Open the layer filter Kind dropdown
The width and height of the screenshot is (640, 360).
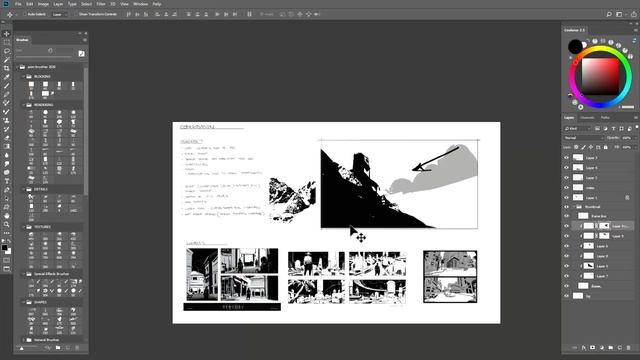pyautogui.click(x=578, y=129)
